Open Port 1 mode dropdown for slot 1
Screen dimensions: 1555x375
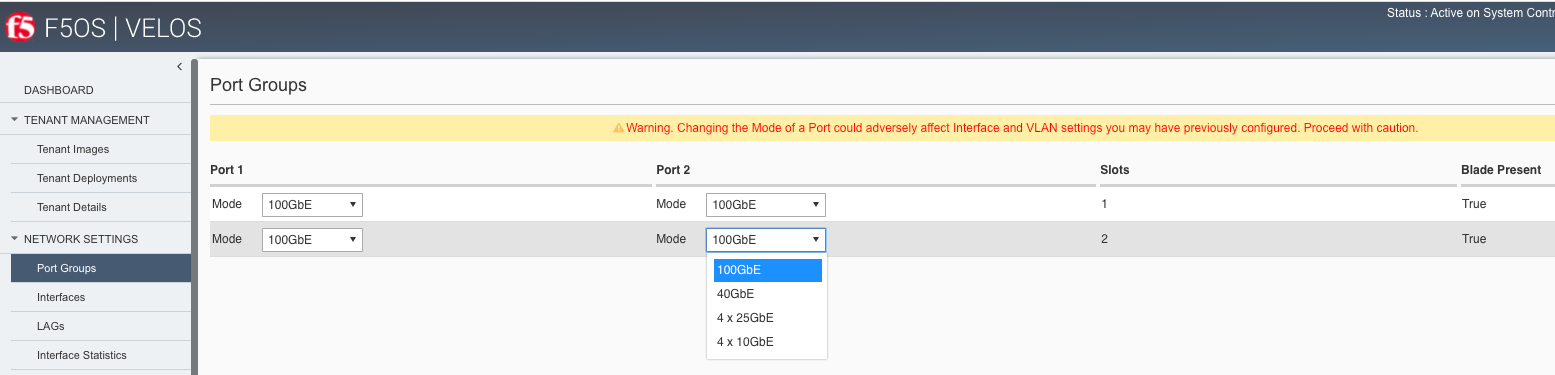312,205
